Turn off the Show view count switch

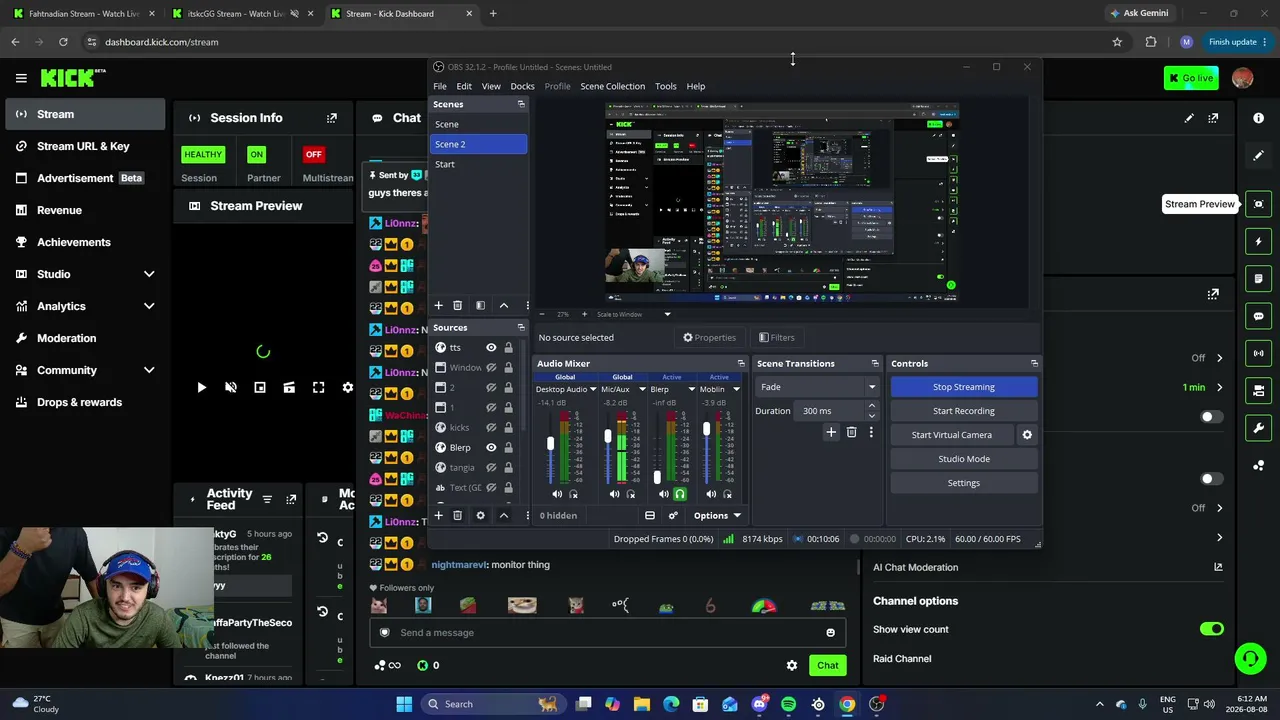(x=1211, y=629)
